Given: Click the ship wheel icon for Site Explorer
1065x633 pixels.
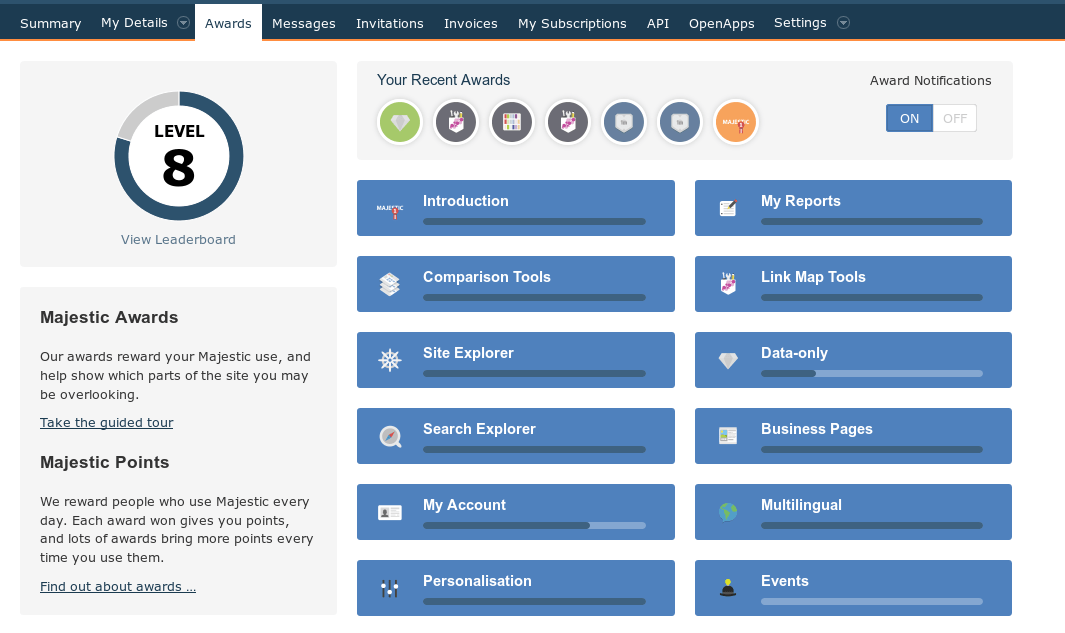Looking at the screenshot, I should [390, 360].
